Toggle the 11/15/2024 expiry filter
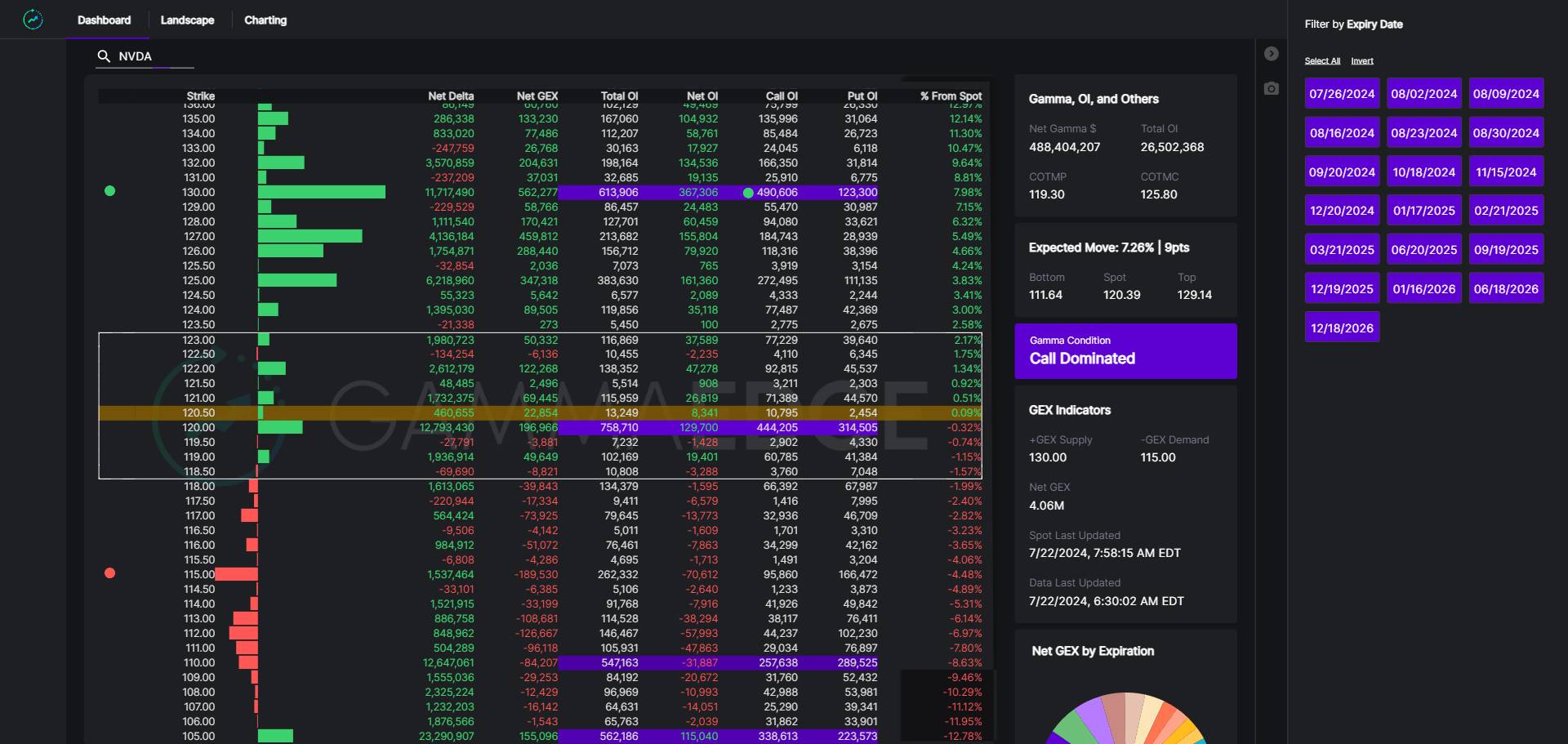The image size is (1568, 744). click(1506, 172)
